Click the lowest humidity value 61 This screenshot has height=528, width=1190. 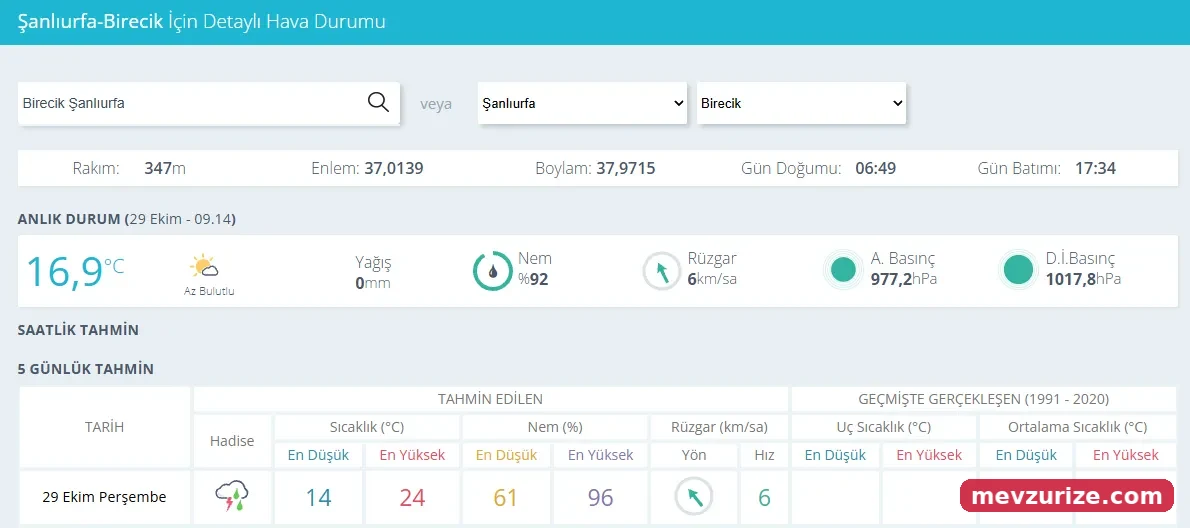pyautogui.click(x=505, y=498)
